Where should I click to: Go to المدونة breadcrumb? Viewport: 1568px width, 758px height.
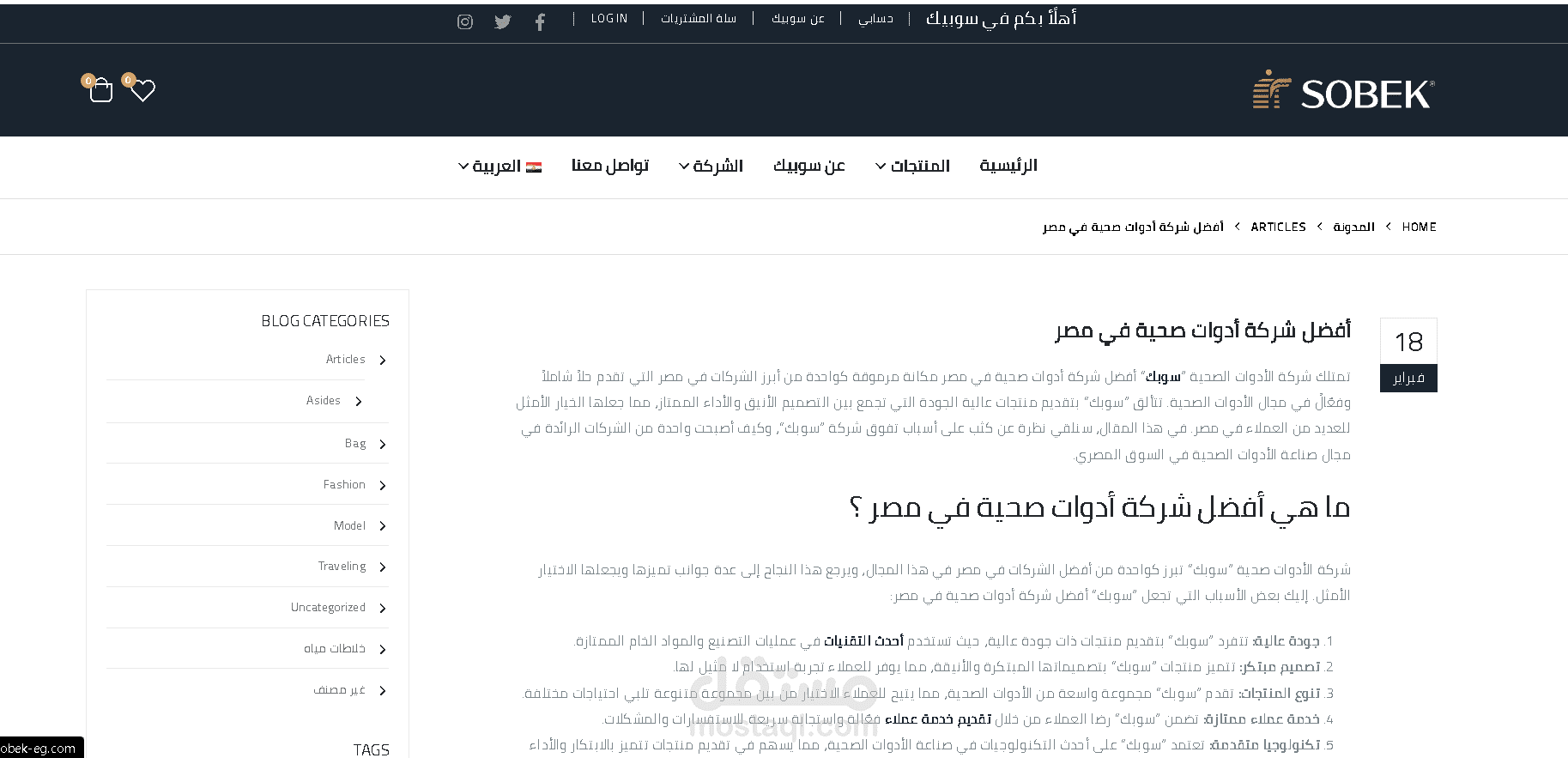(1353, 227)
